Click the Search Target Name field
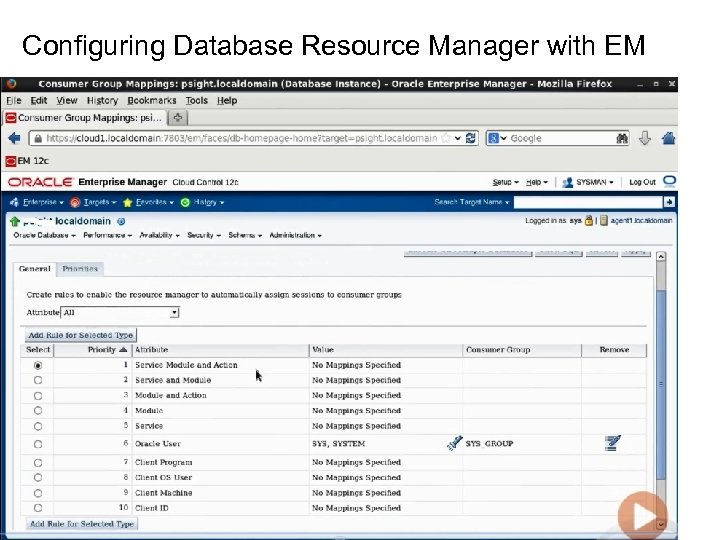The image size is (720, 540). [588, 202]
